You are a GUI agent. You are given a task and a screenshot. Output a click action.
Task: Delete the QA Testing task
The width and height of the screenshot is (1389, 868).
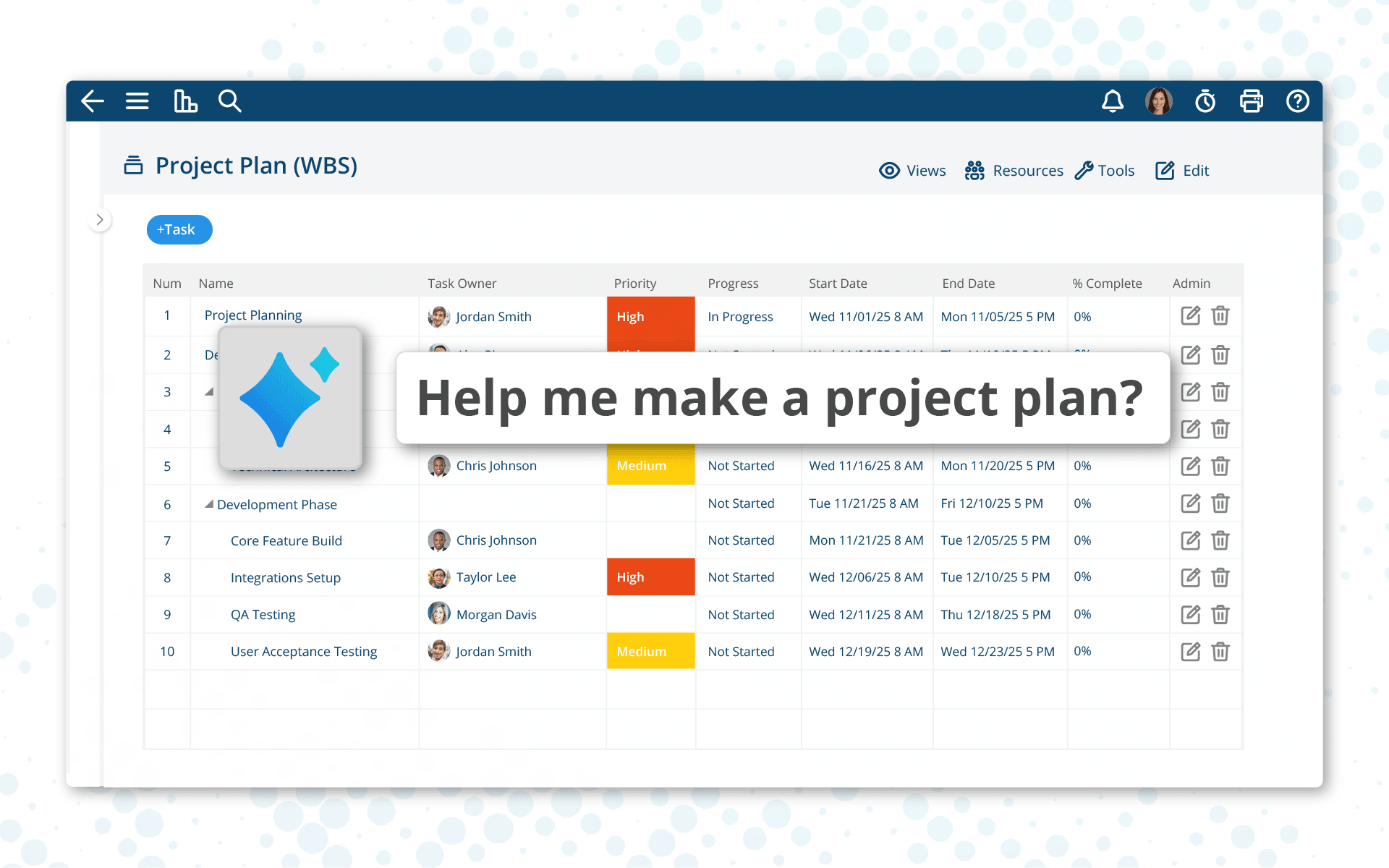click(x=1220, y=615)
